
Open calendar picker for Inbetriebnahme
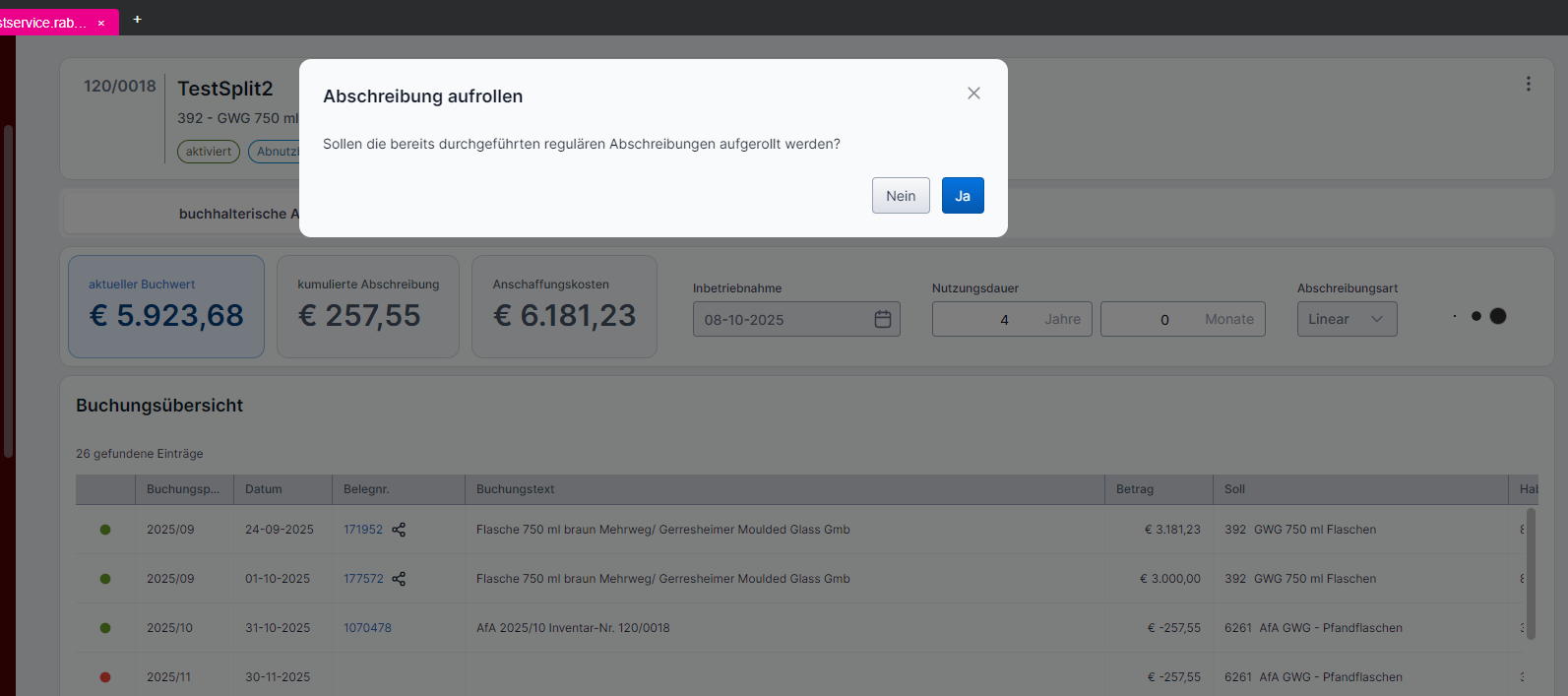coord(882,319)
